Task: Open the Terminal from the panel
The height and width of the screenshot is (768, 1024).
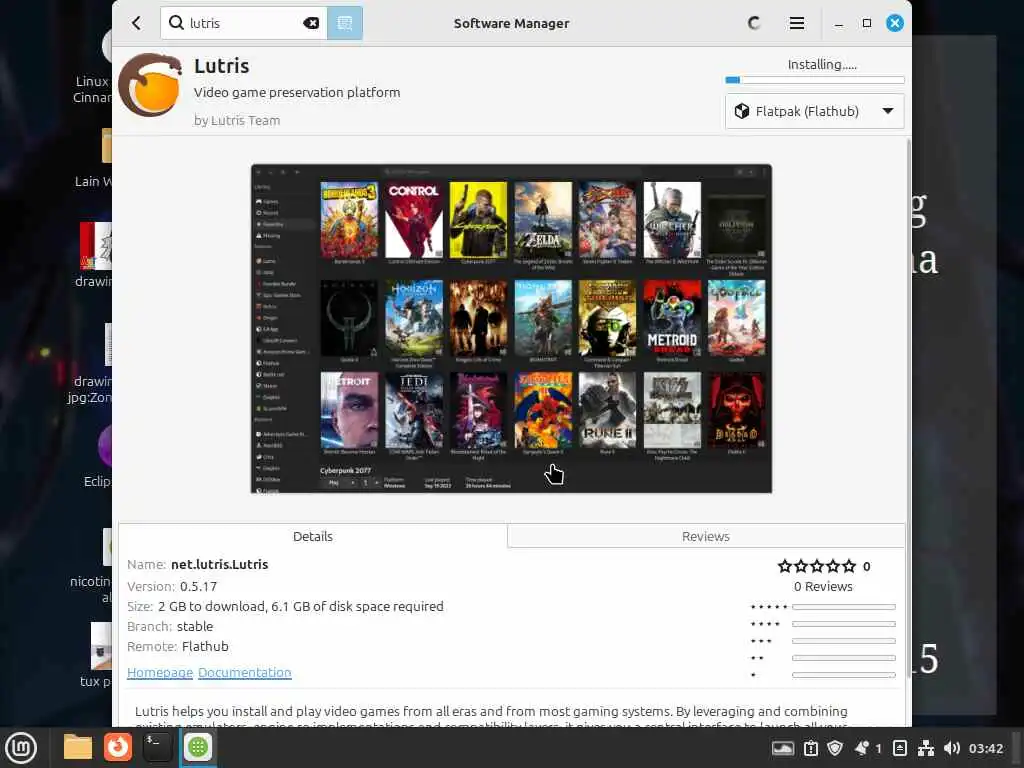Action: click(157, 747)
